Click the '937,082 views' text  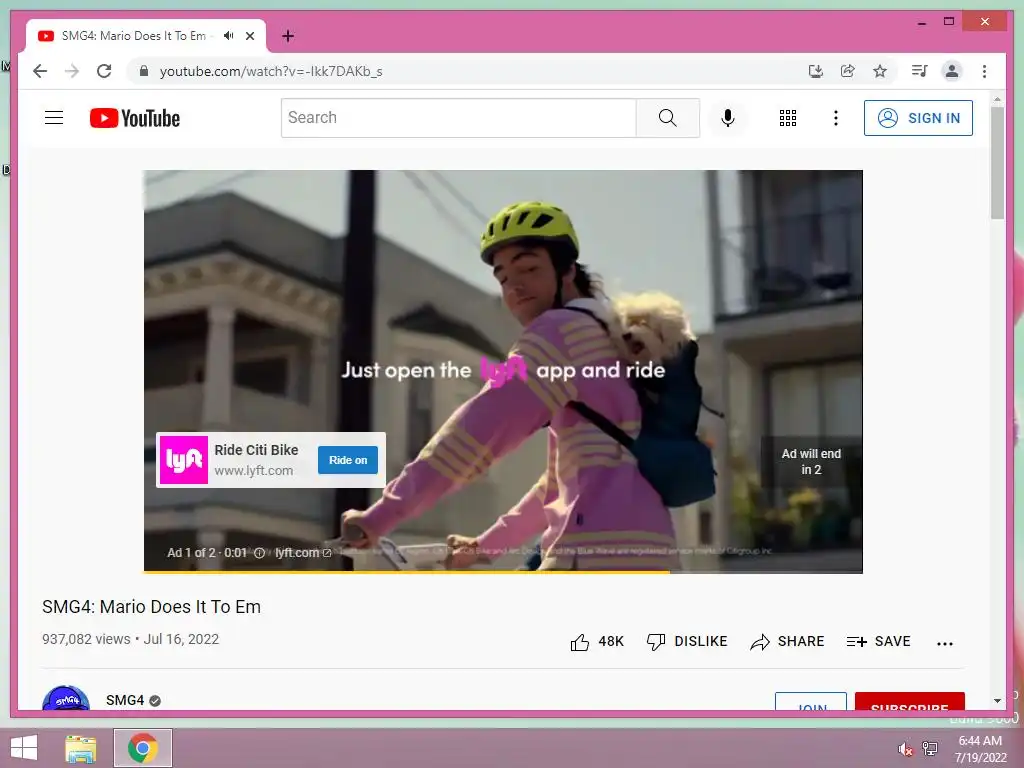click(x=86, y=639)
